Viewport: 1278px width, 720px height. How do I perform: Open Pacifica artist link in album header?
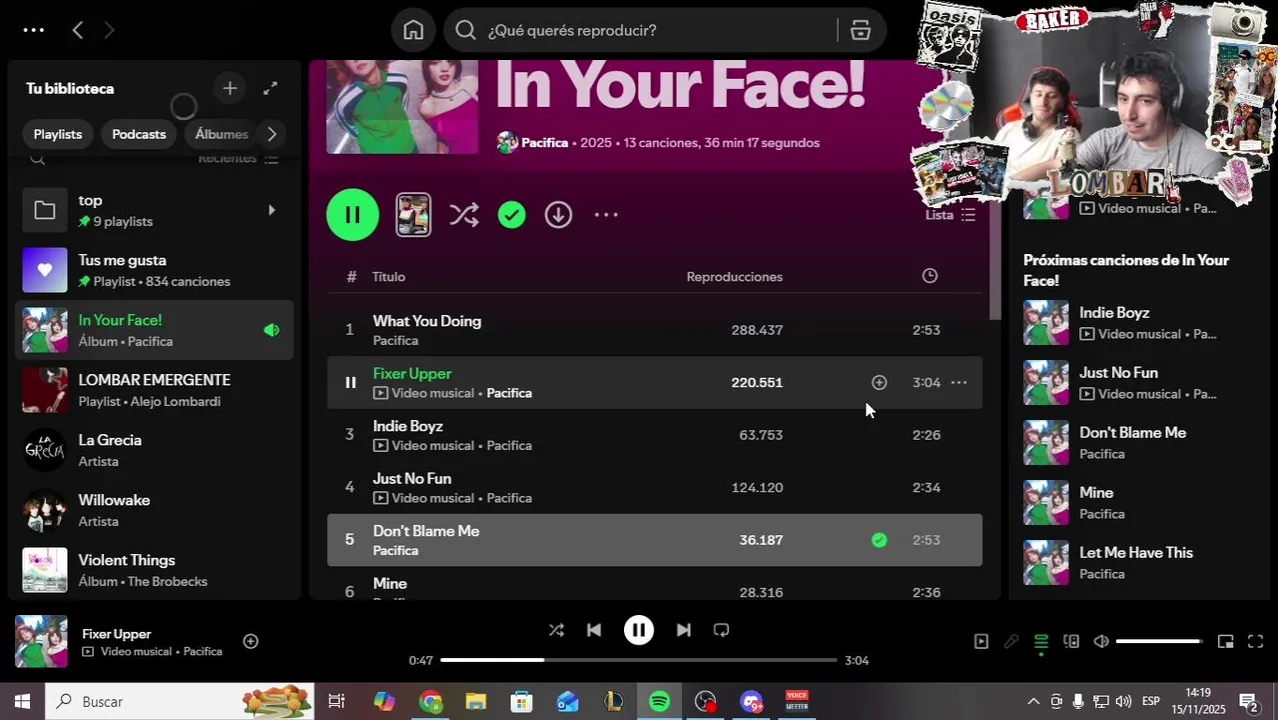(544, 142)
